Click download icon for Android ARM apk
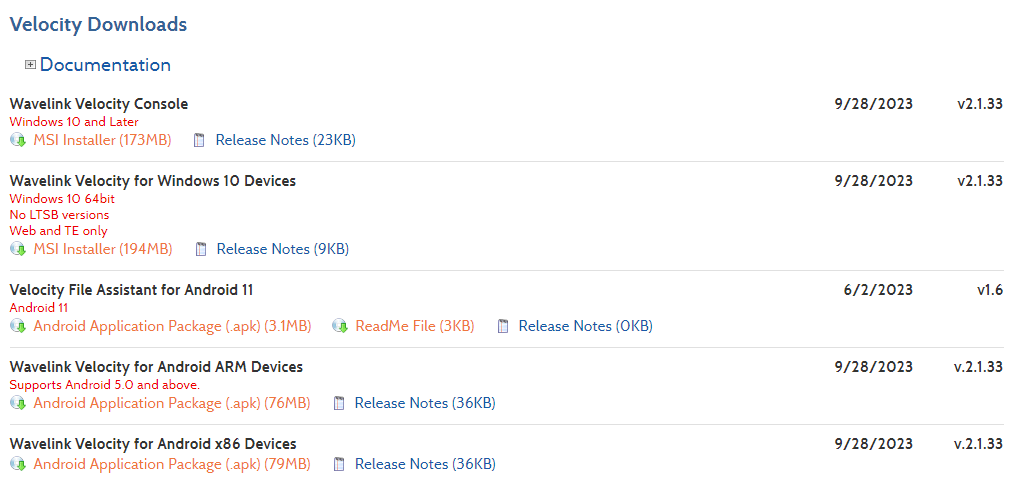Viewport: 1013px width, 481px height. 18,403
